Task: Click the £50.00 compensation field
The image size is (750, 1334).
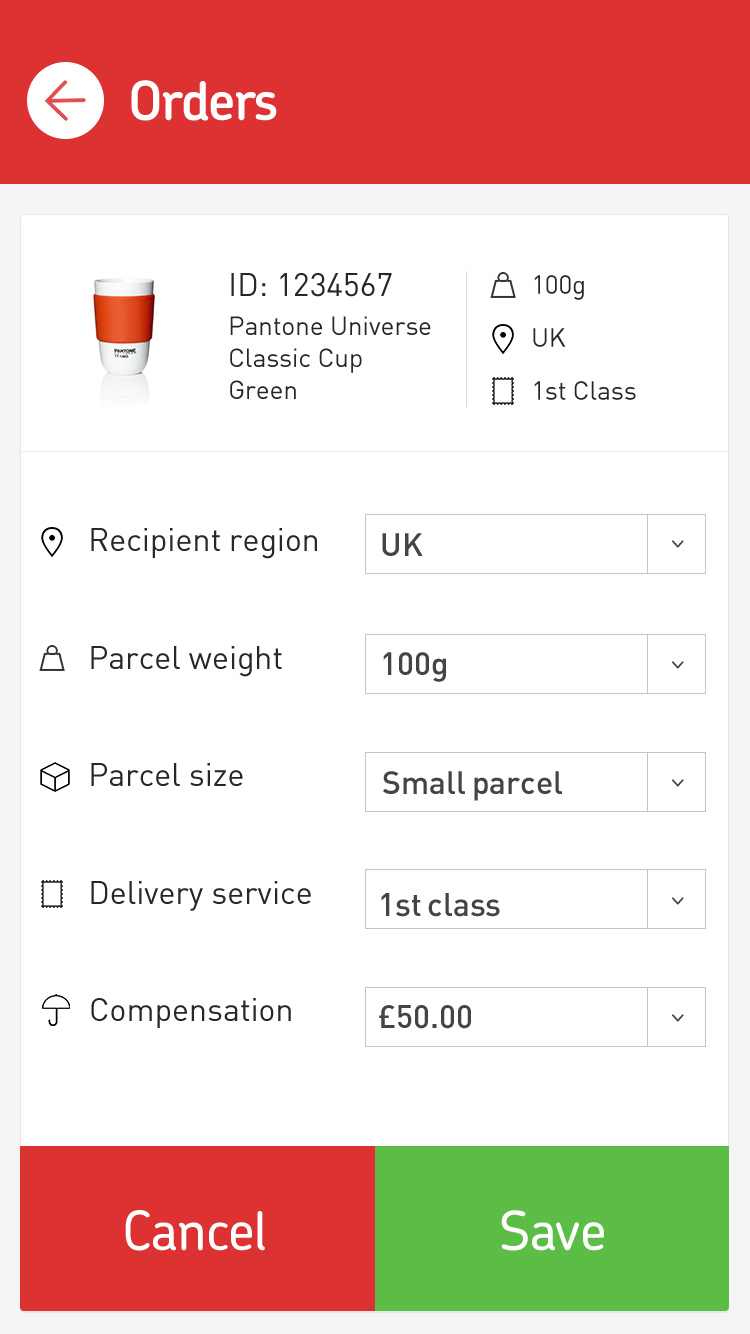Action: (x=506, y=1017)
